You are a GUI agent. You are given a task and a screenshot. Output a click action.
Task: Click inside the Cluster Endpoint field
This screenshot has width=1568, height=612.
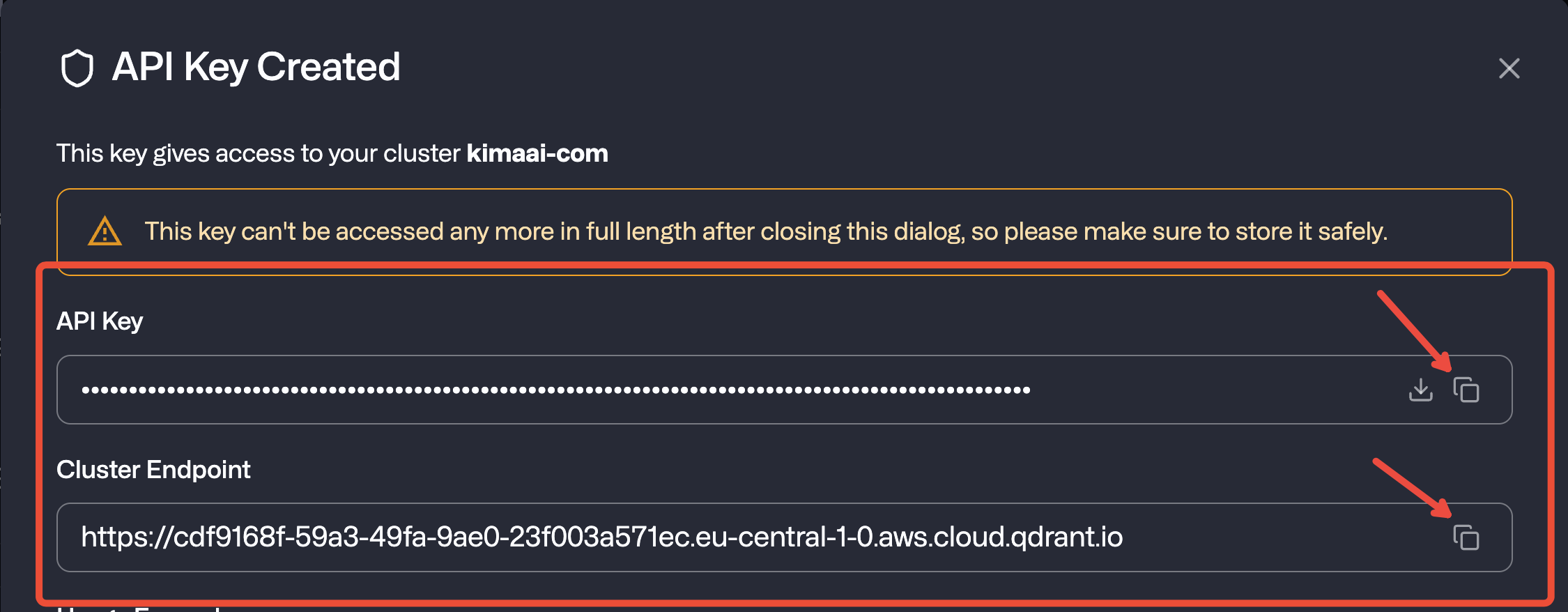point(558,537)
